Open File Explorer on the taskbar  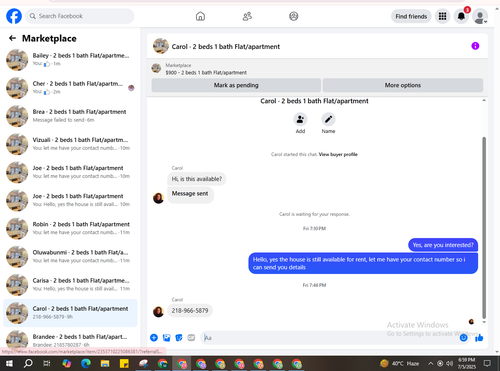coord(105,363)
